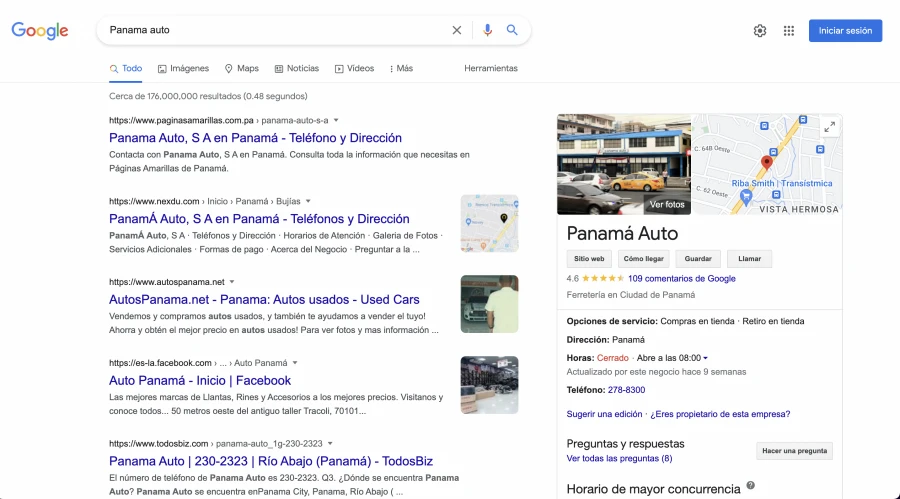Click ¿Eres propietario de esta empresa? link
The height and width of the screenshot is (499, 900).
(x=720, y=414)
